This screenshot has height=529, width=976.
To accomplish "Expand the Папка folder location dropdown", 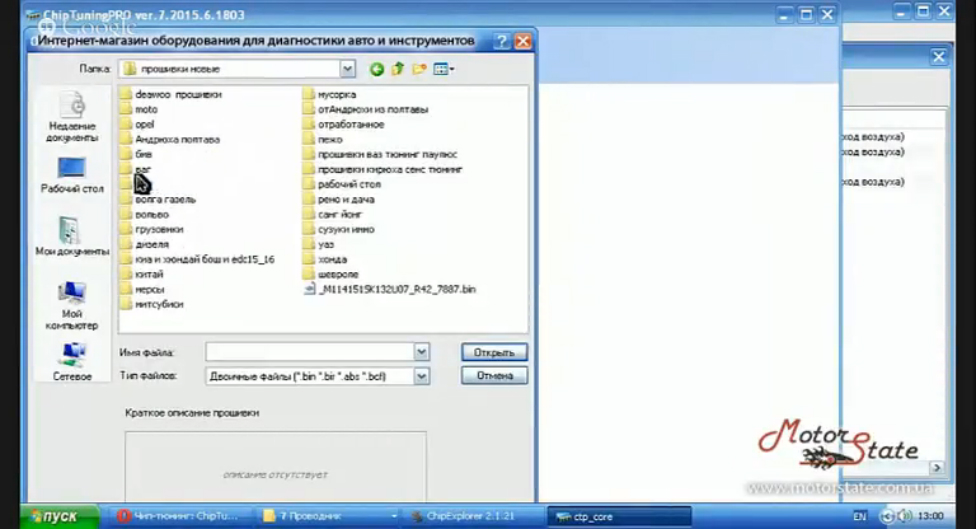I will 347,69.
